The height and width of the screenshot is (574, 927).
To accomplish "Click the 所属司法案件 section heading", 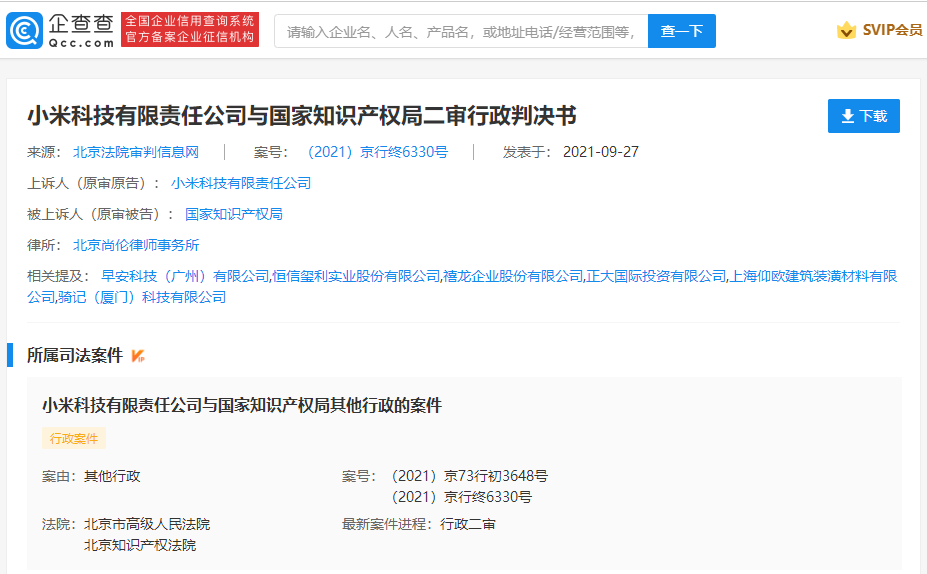I will pyautogui.click(x=75, y=355).
